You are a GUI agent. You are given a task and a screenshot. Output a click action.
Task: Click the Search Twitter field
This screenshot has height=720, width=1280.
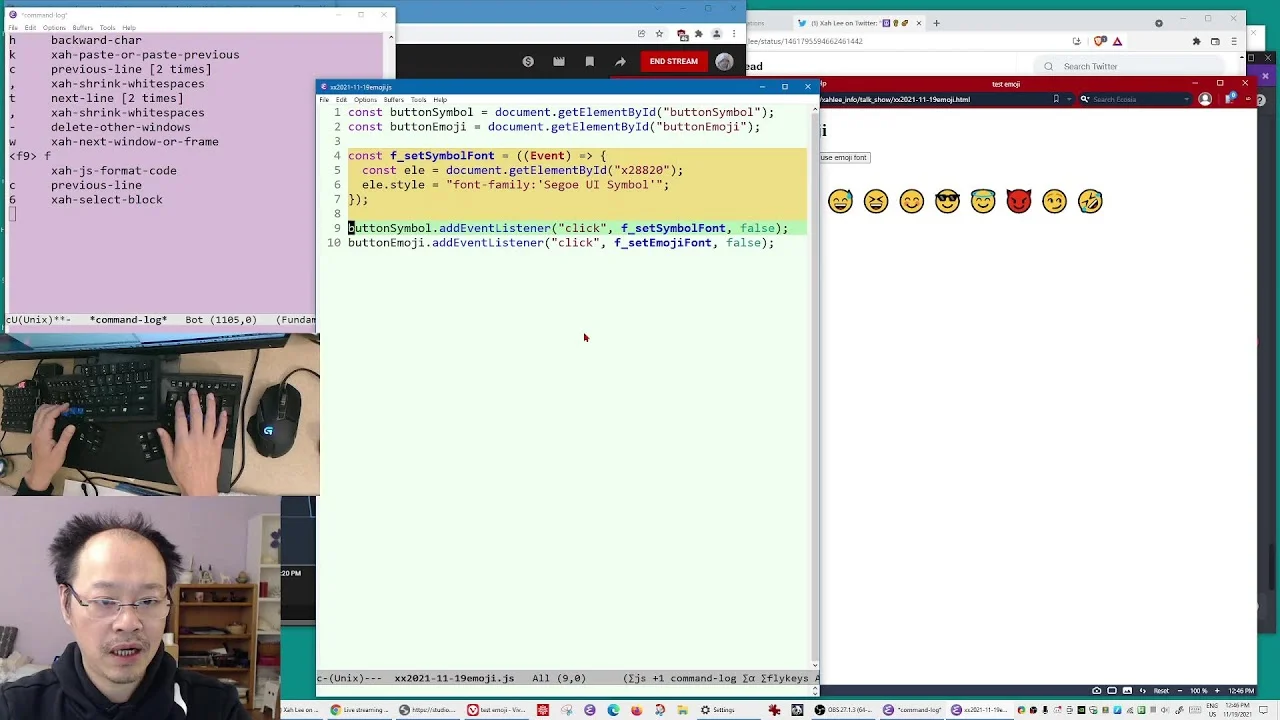point(1130,67)
